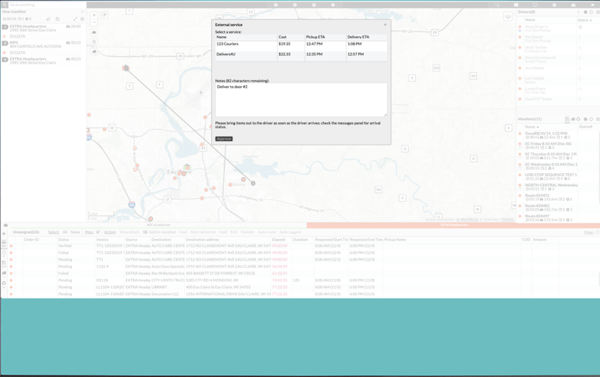This screenshot has width=600, height=377.
Task: Click the Approve button in External service dialog
Action: [x=224, y=139]
